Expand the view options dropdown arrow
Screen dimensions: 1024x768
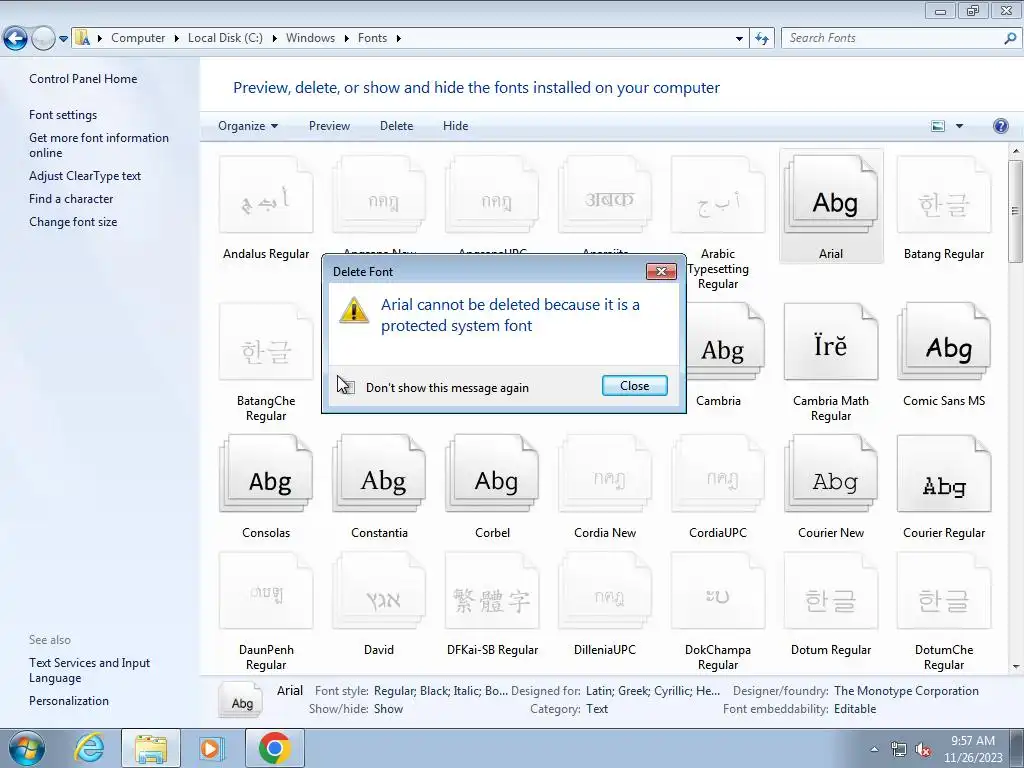[x=959, y=126]
